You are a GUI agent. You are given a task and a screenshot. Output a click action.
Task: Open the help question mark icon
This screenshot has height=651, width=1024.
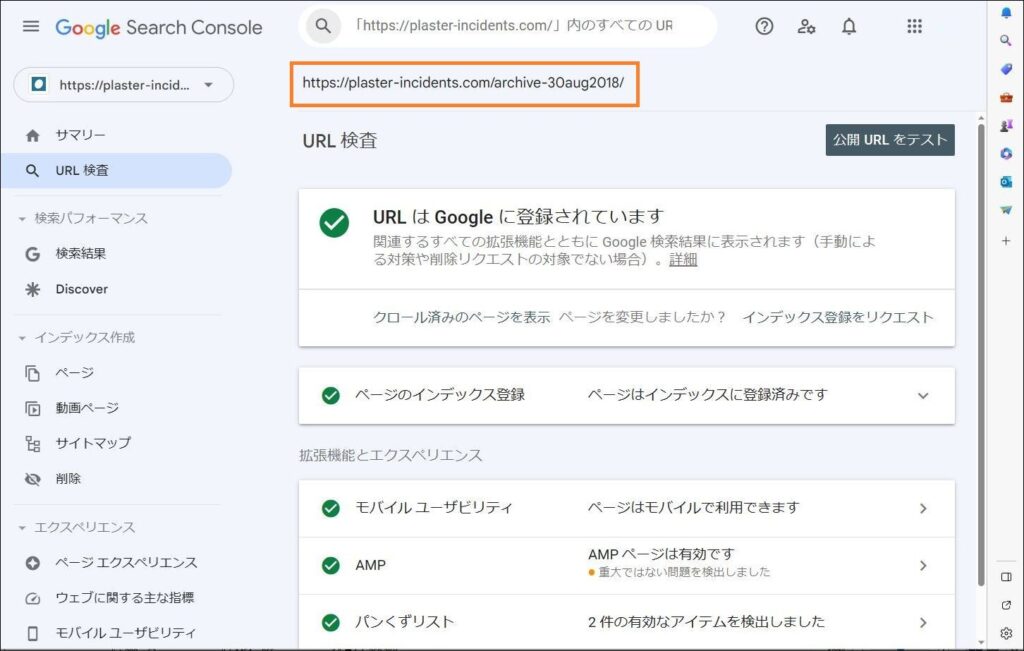pyautogui.click(x=764, y=26)
